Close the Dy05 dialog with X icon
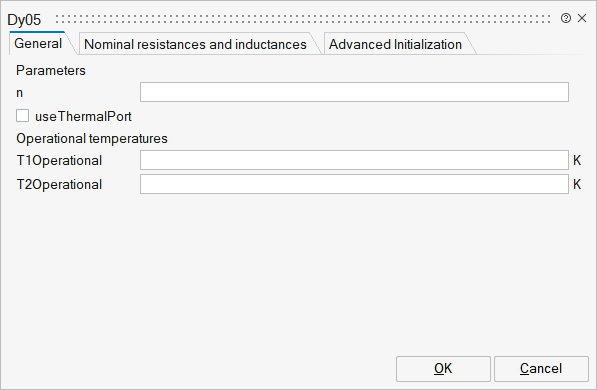This screenshot has width=597, height=390. click(x=582, y=18)
